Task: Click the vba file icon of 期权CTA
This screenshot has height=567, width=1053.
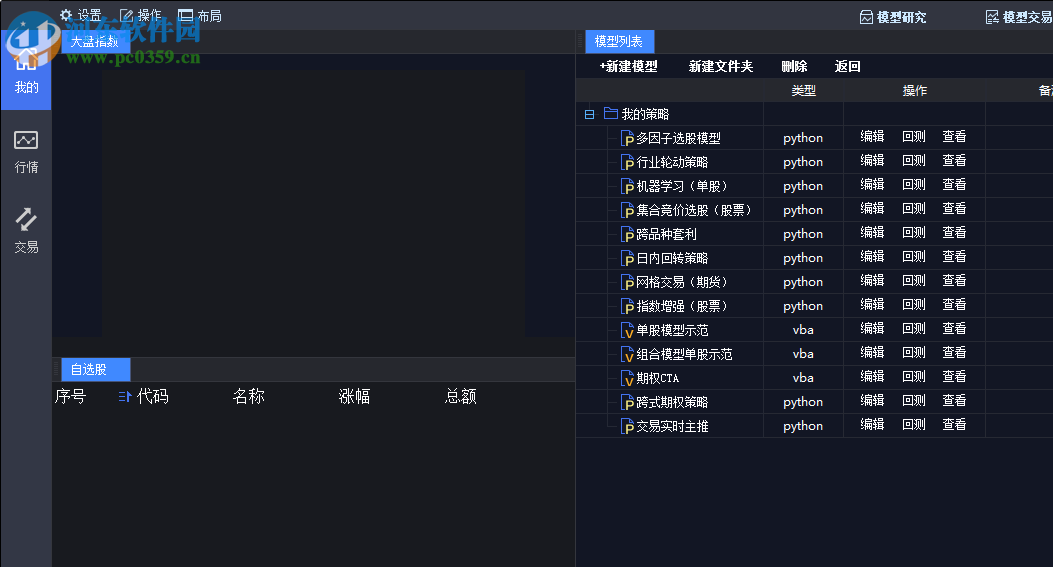Action: point(628,378)
